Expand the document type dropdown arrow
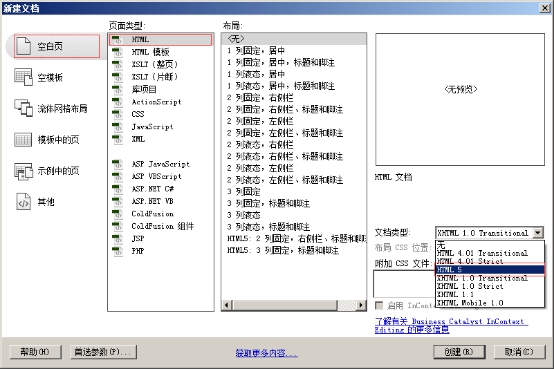 pyautogui.click(x=538, y=233)
